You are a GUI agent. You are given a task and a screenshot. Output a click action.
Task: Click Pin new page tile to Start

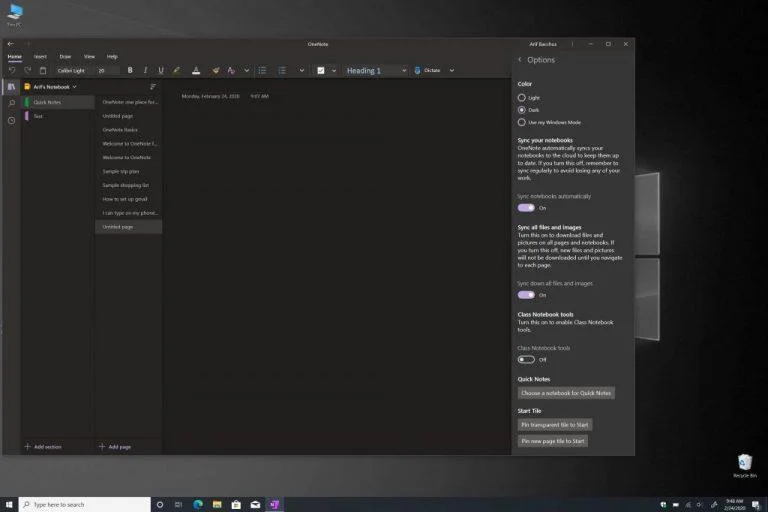pyautogui.click(x=552, y=441)
